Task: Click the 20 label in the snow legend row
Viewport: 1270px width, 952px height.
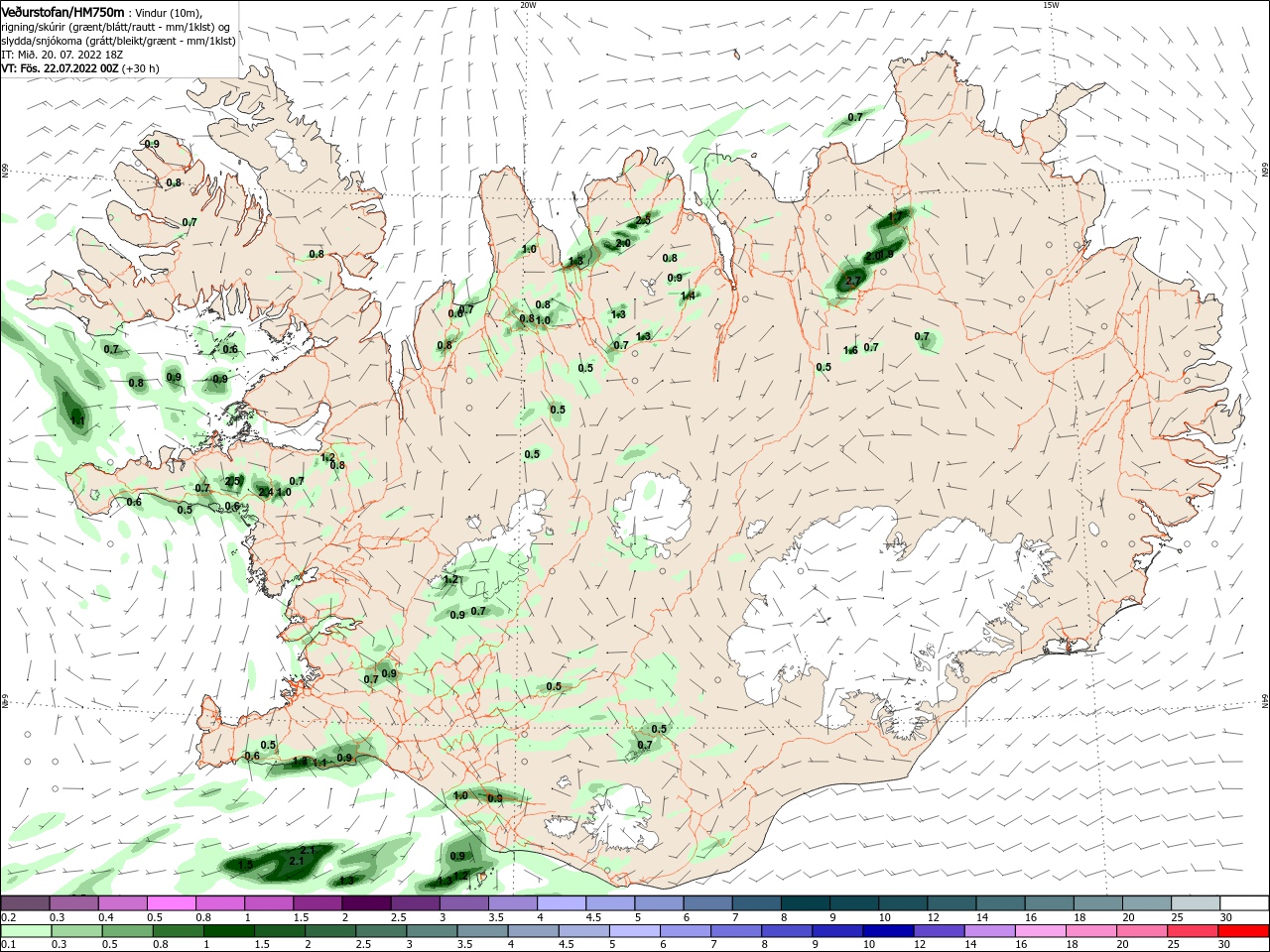Action: point(1129,917)
